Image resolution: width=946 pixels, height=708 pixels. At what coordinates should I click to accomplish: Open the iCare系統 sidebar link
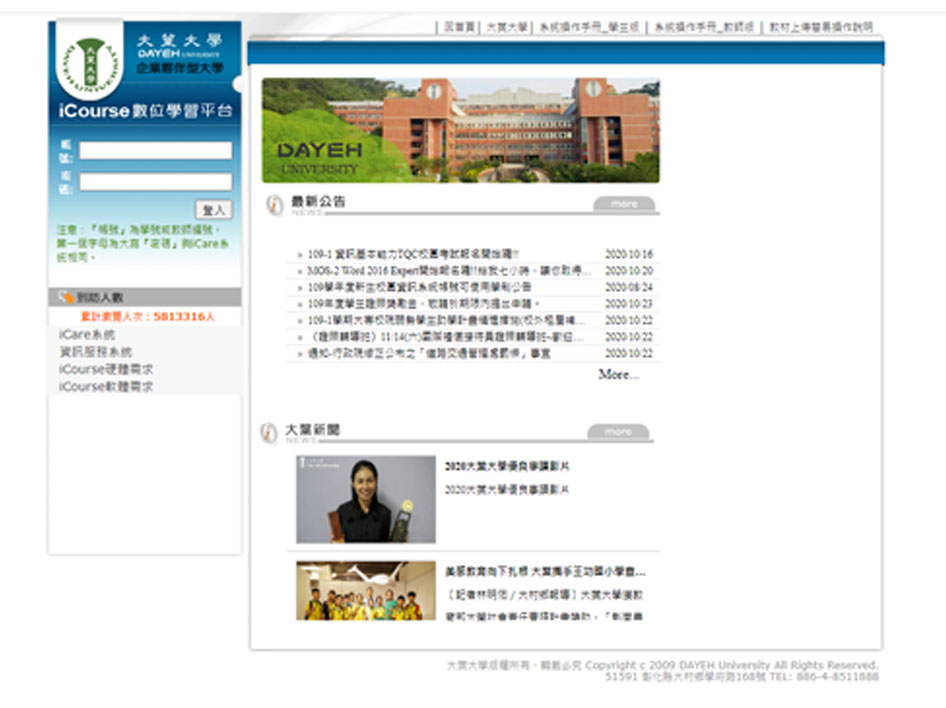coord(87,335)
